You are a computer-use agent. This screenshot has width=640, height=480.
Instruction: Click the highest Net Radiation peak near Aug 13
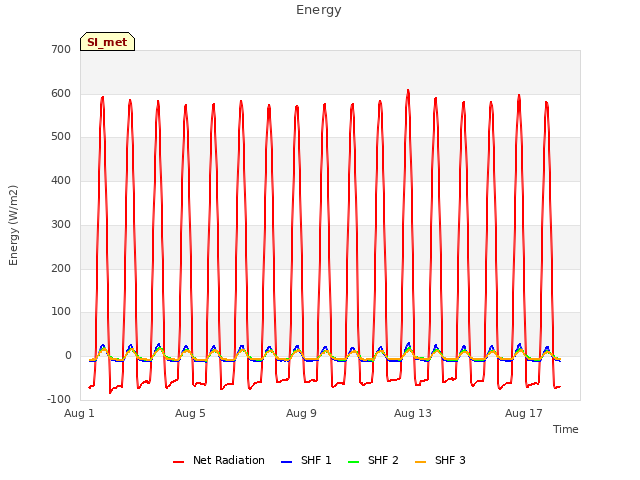click(x=408, y=91)
